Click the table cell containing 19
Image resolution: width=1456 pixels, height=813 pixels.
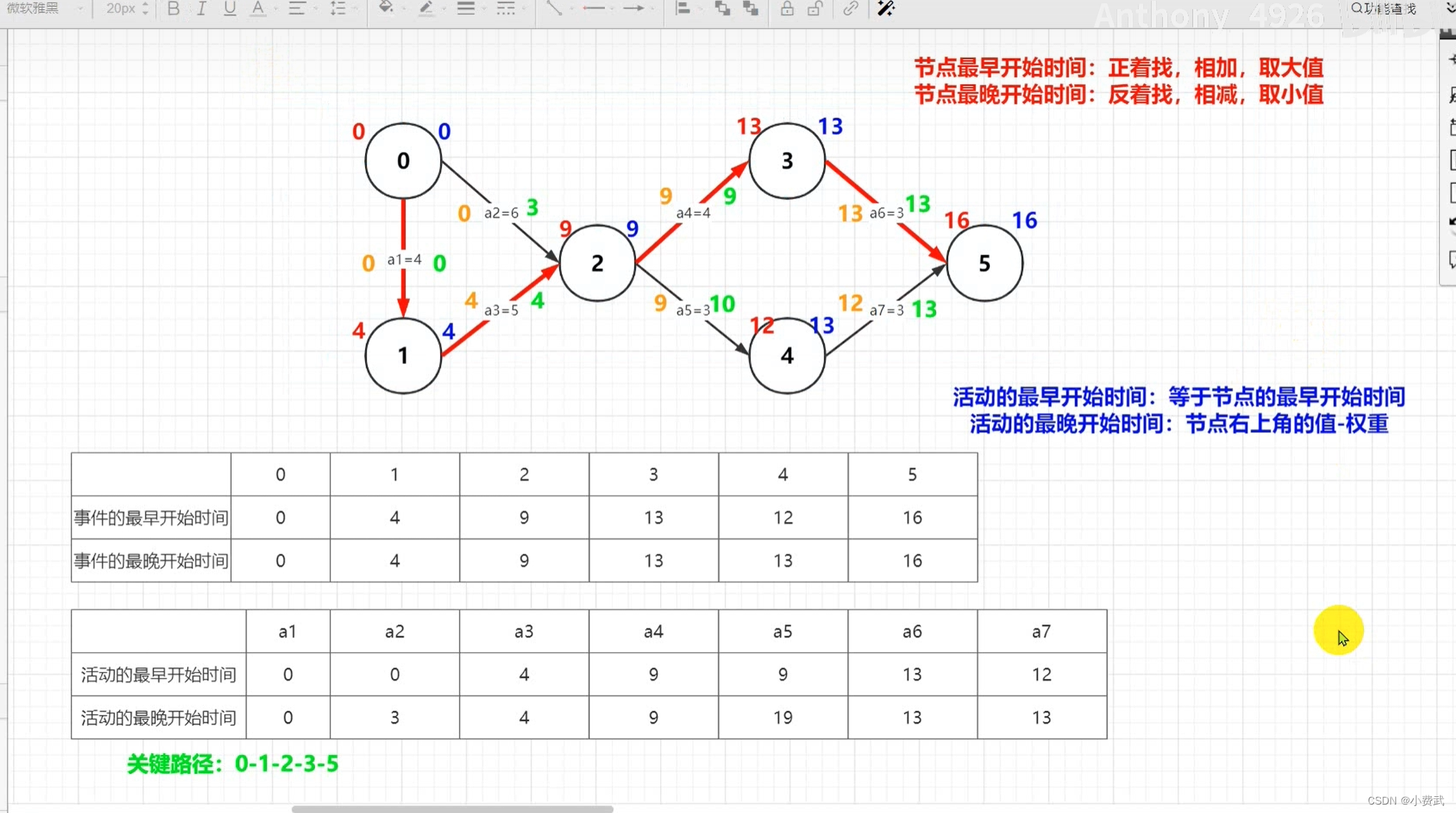(783, 718)
